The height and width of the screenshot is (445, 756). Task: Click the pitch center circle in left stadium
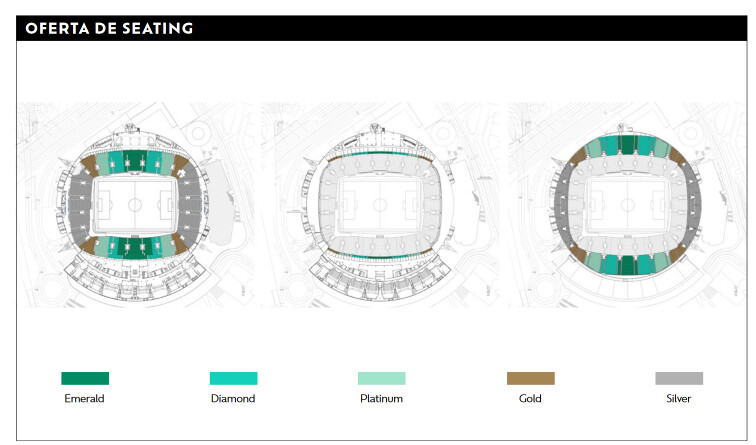tap(135, 204)
